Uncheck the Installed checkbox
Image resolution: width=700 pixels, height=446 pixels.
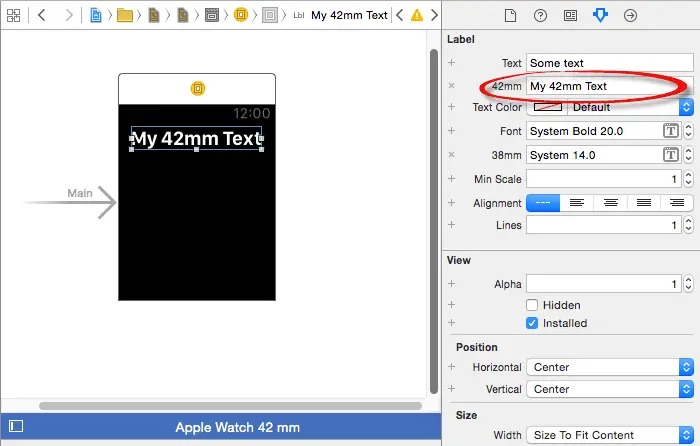[533, 323]
